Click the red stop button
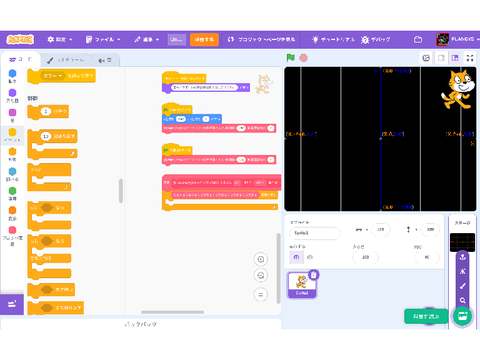The image size is (480, 360). [x=303, y=58]
